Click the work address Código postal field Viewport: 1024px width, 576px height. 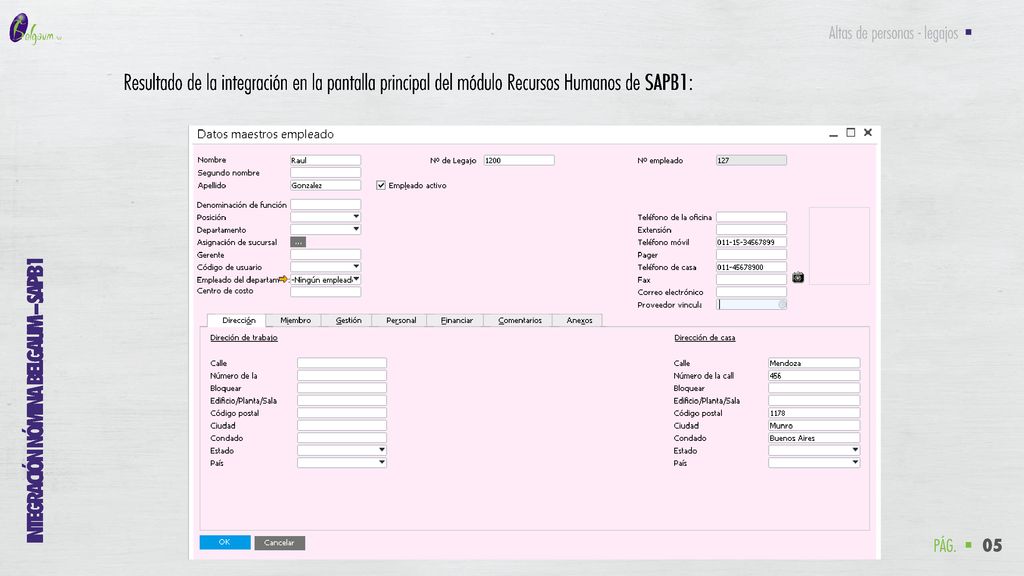[x=342, y=413]
